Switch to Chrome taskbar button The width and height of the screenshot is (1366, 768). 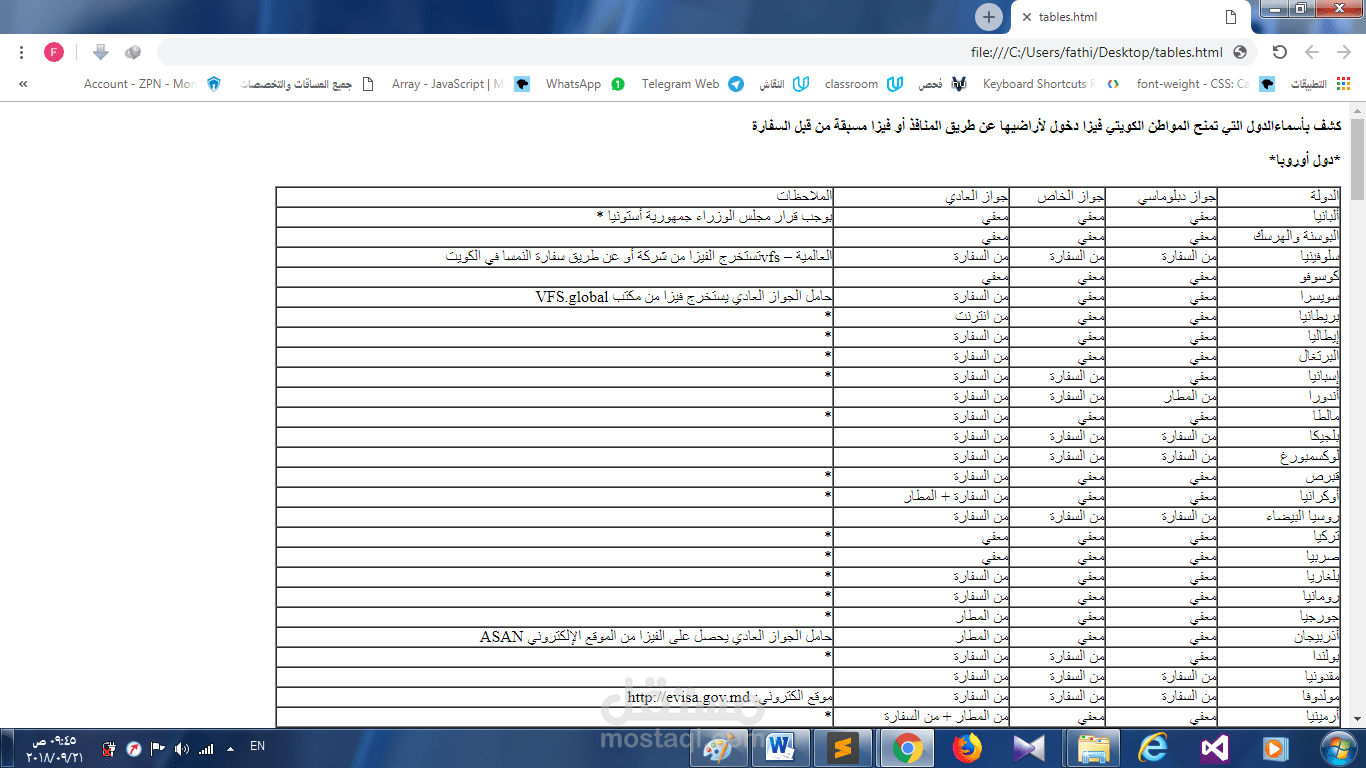(907, 748)
